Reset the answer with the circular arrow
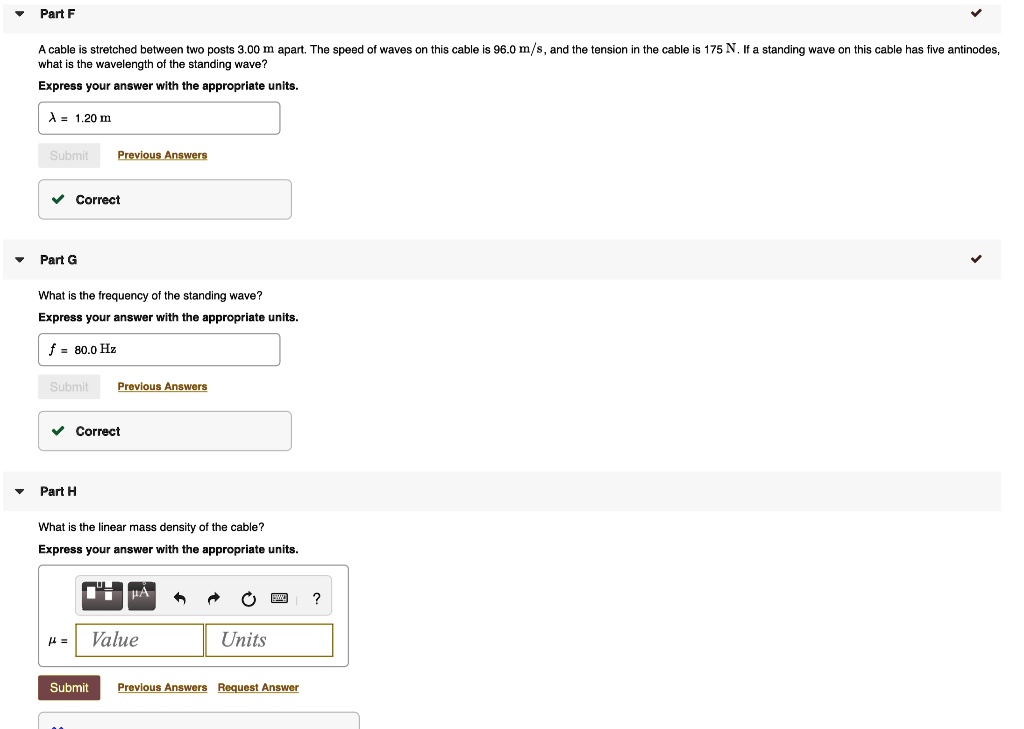1024x729 pixels. [x=247, y=599]
